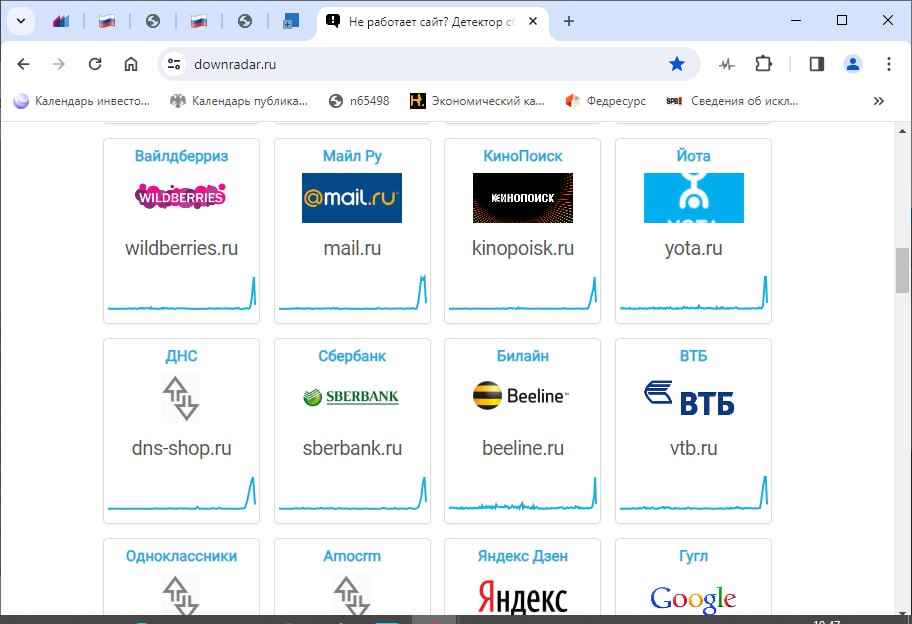The image size is (912, 624).
Task: Open a new tab with plus button
Action: 569,21
